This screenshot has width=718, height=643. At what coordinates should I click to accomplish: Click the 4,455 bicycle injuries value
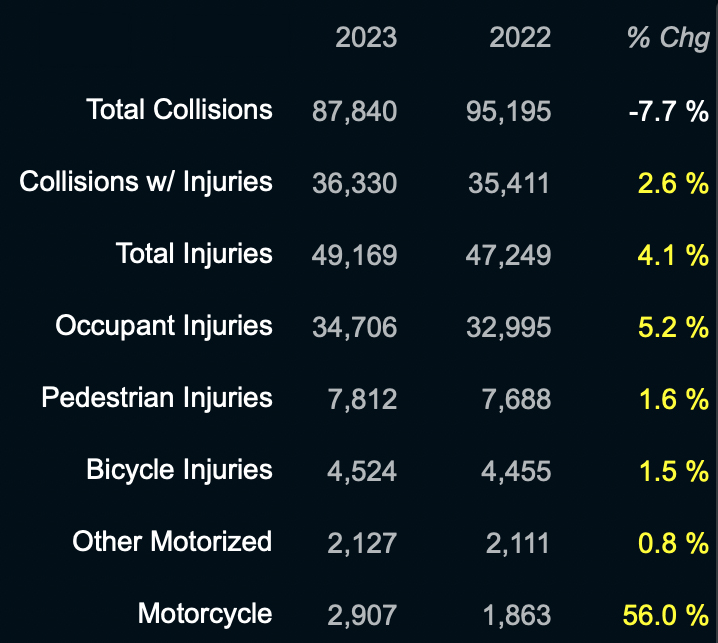[516, 471]
